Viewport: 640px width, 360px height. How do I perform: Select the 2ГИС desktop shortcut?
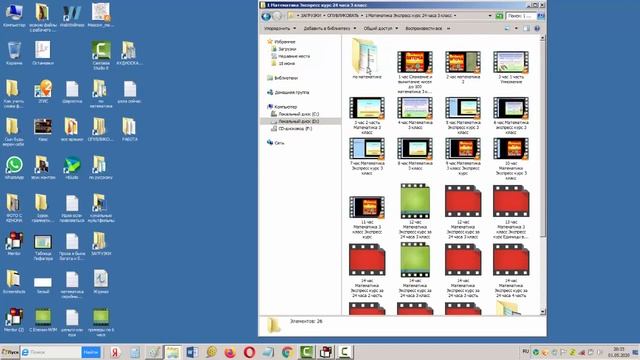43,91
